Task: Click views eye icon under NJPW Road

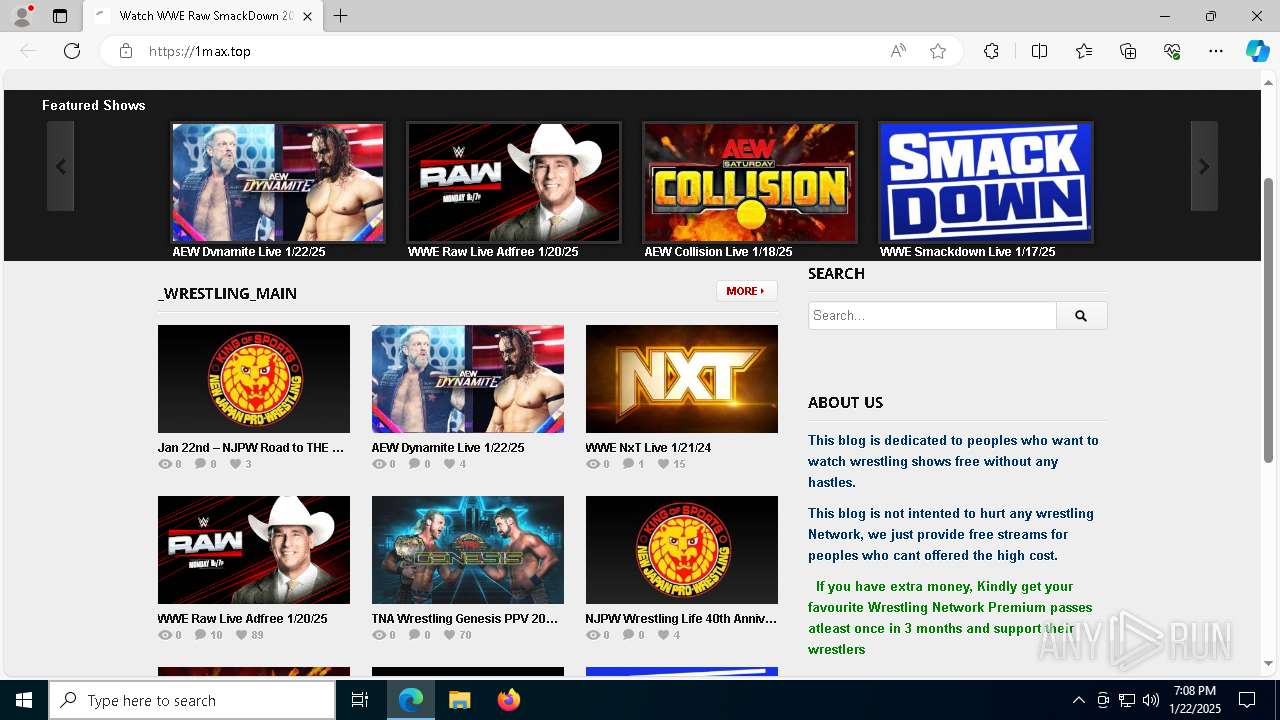Action: tap(165, 464)
